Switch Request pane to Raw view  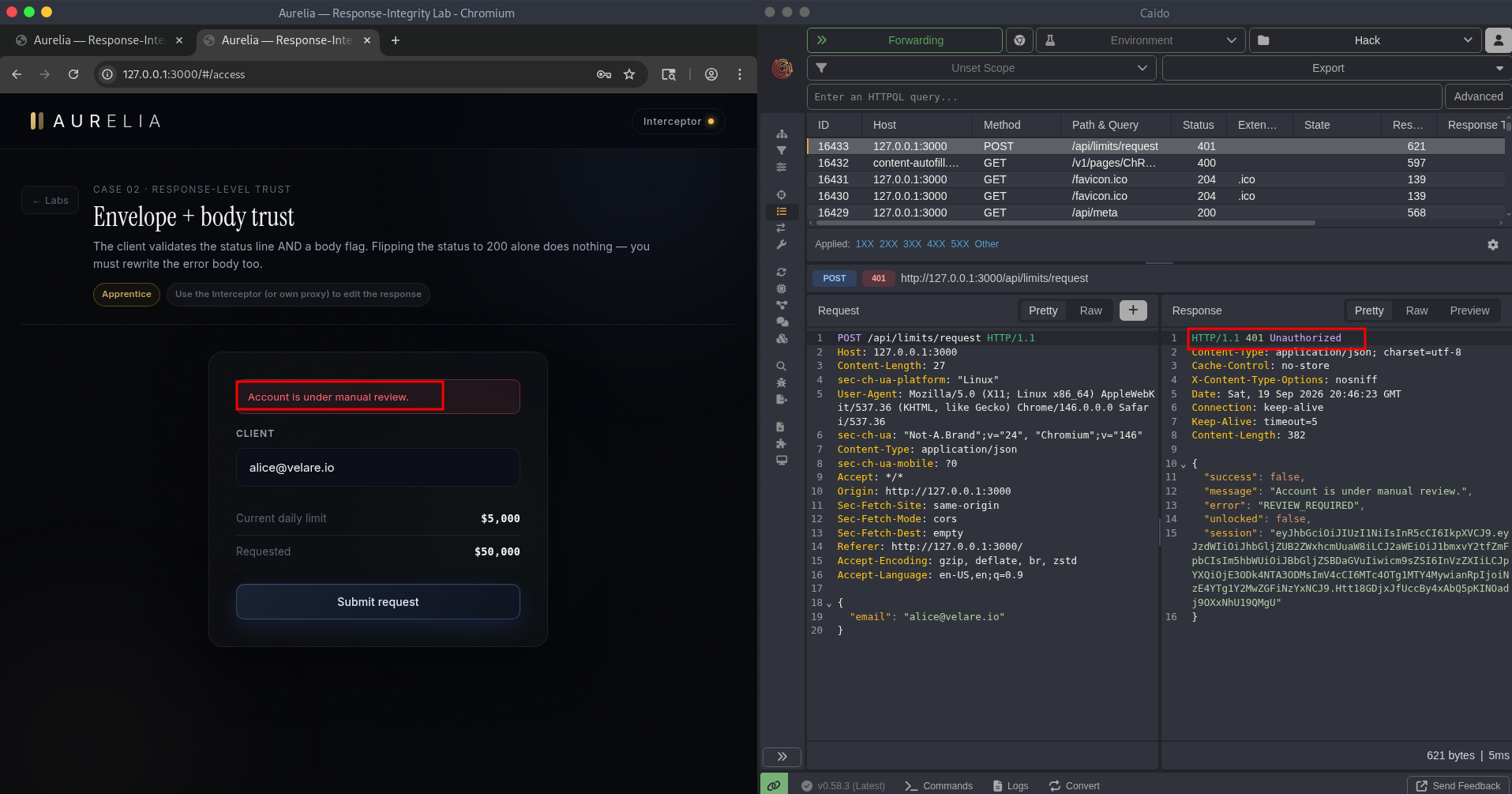pos(1090,310)
